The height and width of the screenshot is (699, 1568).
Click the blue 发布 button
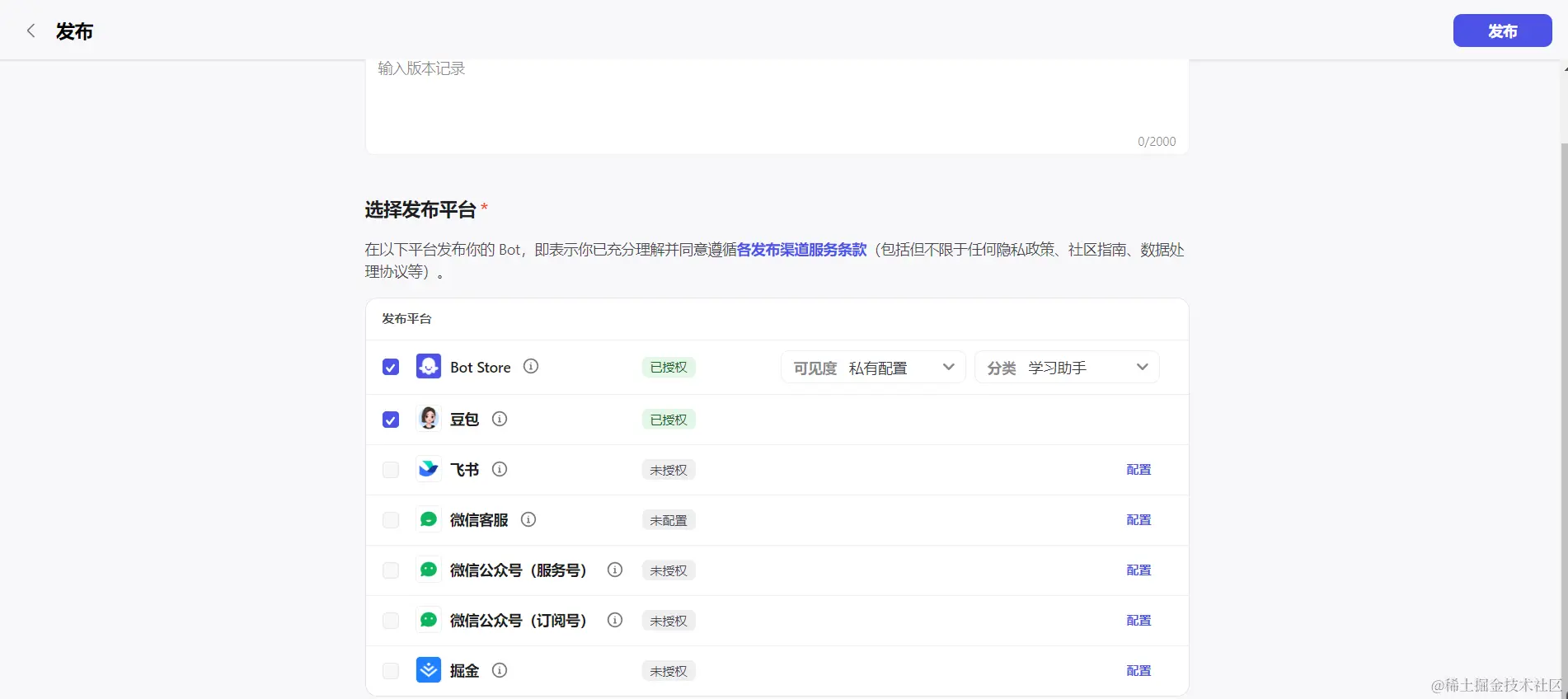tap(1502, 30)
